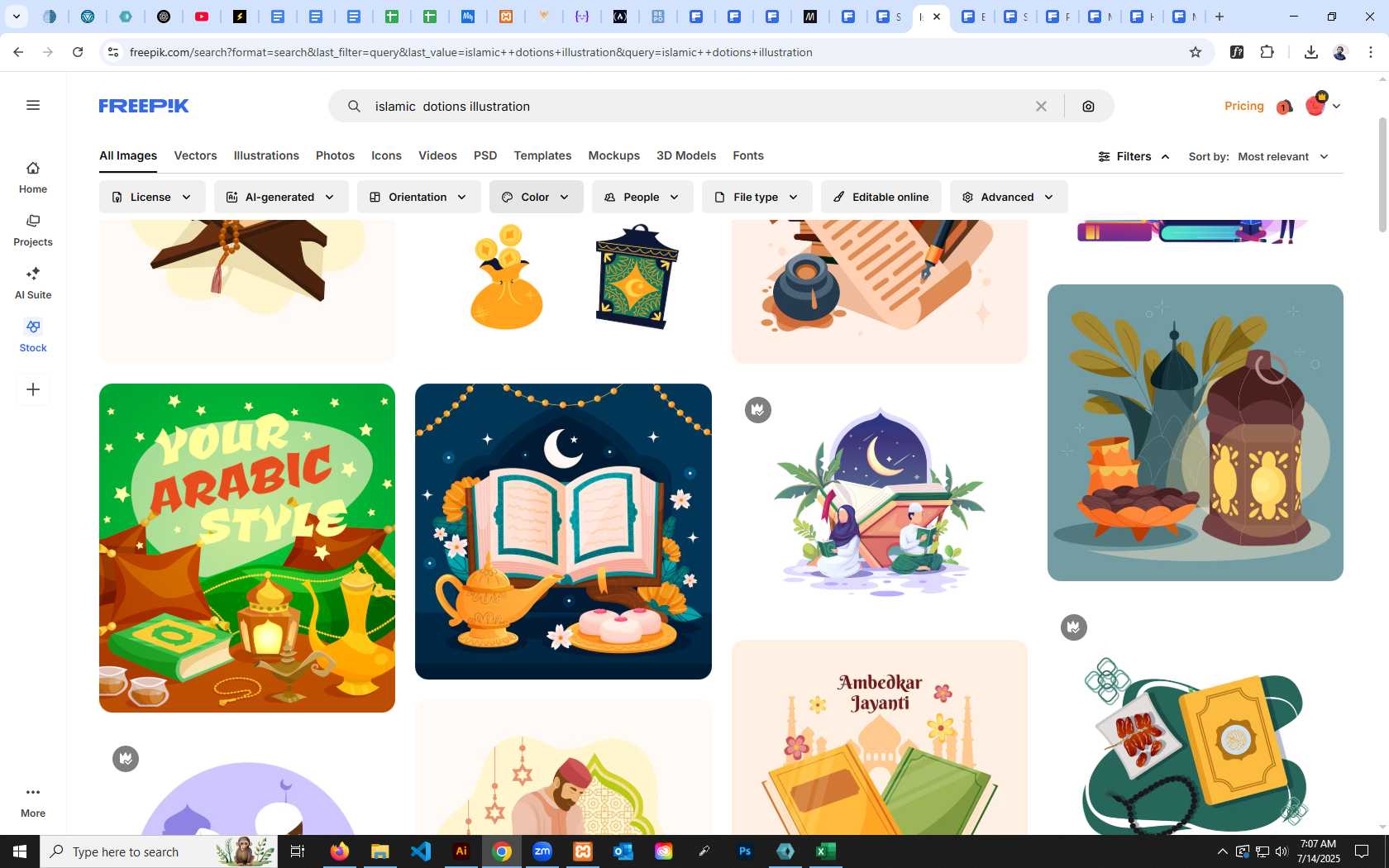
Task: Select the All Images tab
Action: pos(128,155)
